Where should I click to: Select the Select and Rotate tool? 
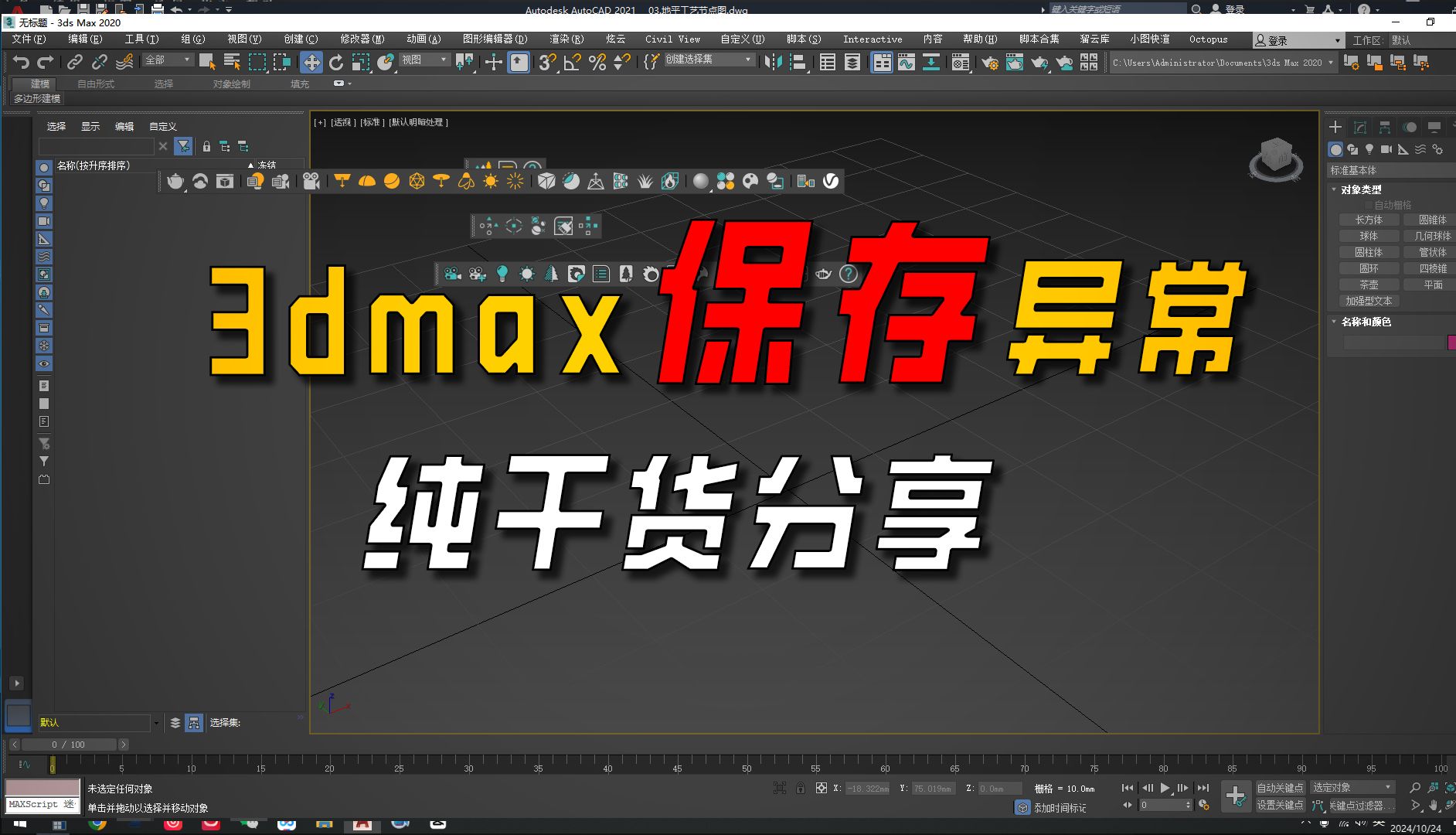[x=336, y=62]
